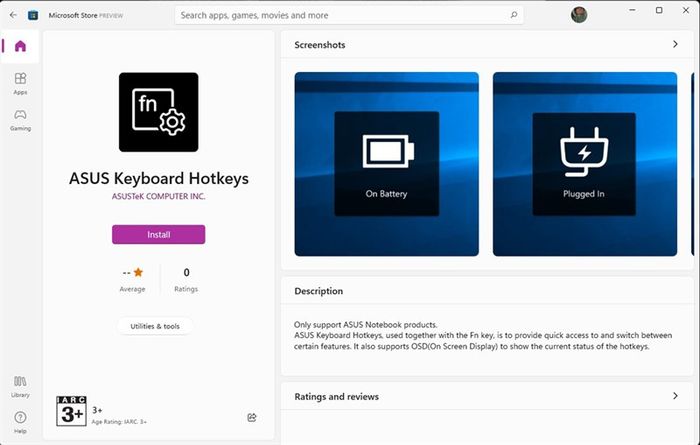700x445 pixels.
Task: Expand Screenshots section with chevron
Action: tap(675, 44)
